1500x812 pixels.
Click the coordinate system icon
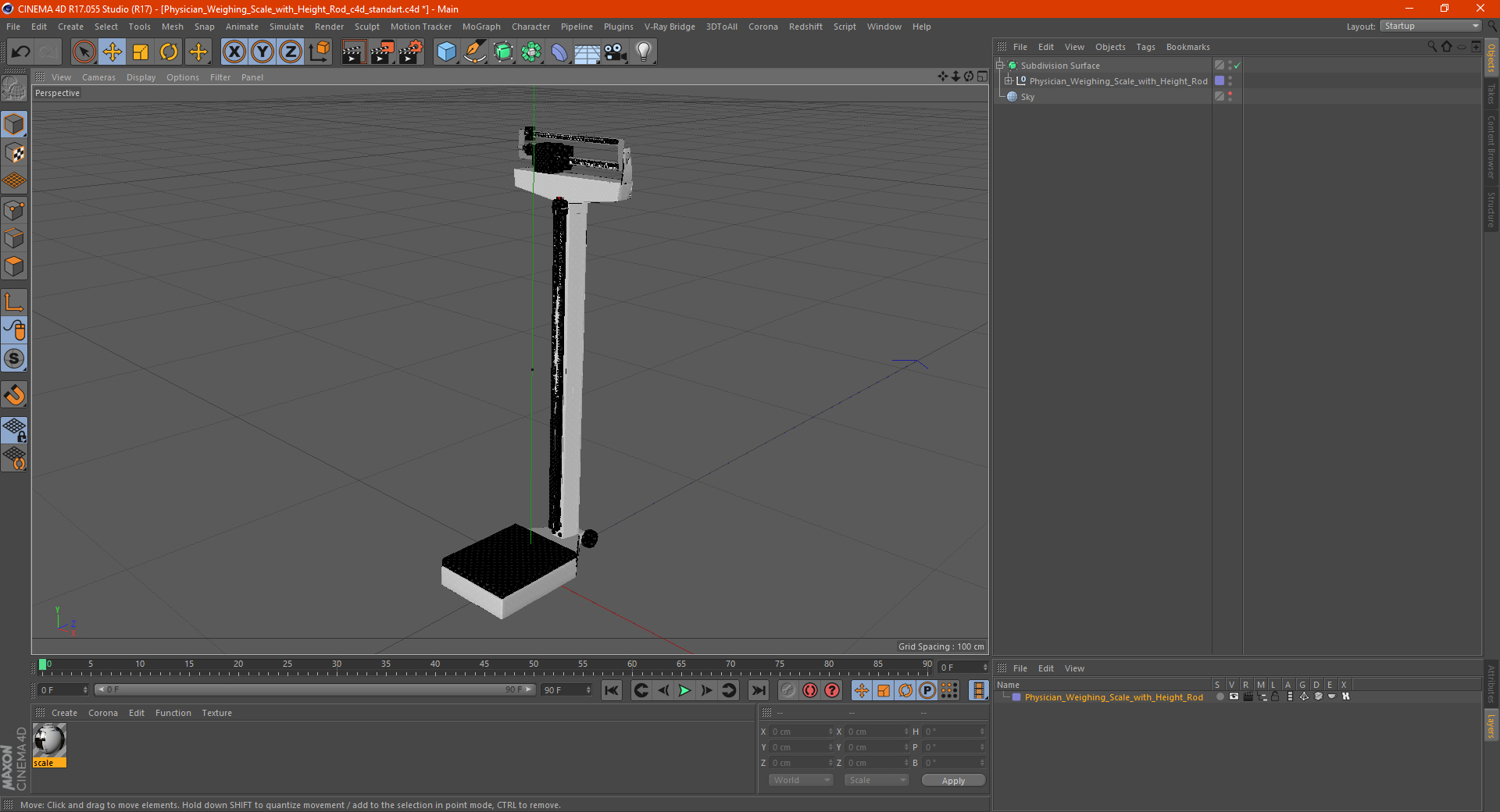point(319,52)
